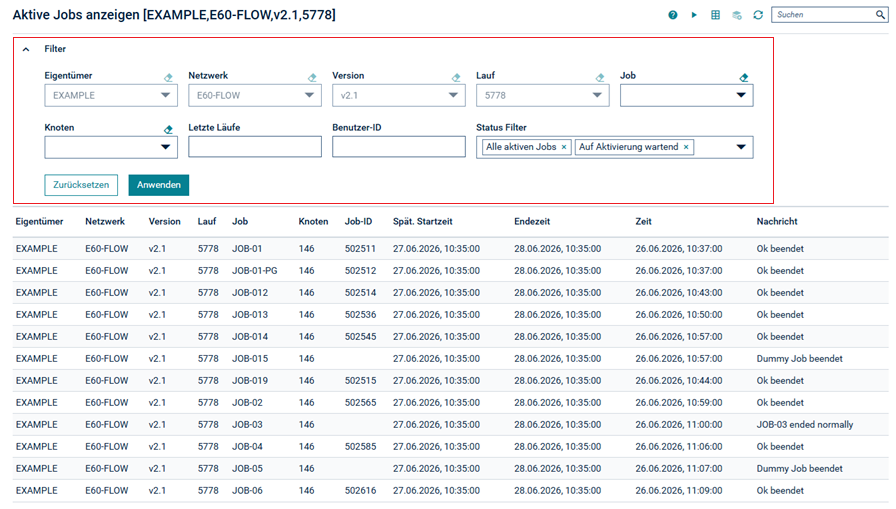This screenshot has height=509, width=896.
Task: Remove the 'Alle aktiven Jobs' status tag
Action: [x=564, y=147]
